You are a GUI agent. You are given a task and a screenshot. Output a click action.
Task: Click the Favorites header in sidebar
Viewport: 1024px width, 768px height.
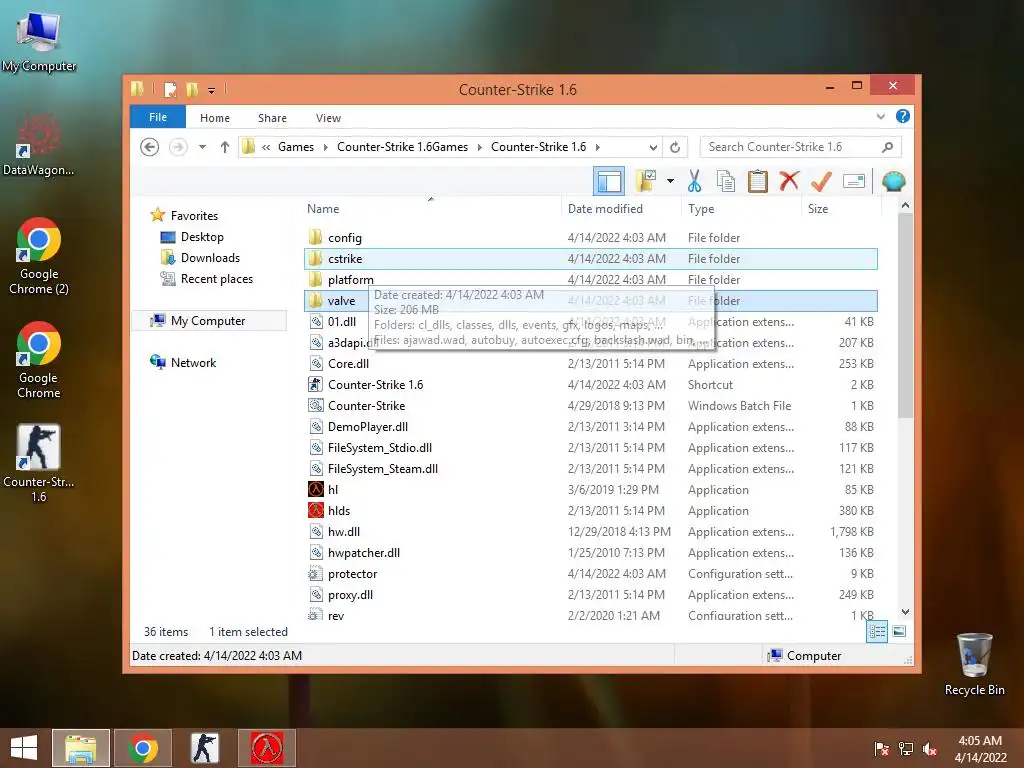coord(194,216)
